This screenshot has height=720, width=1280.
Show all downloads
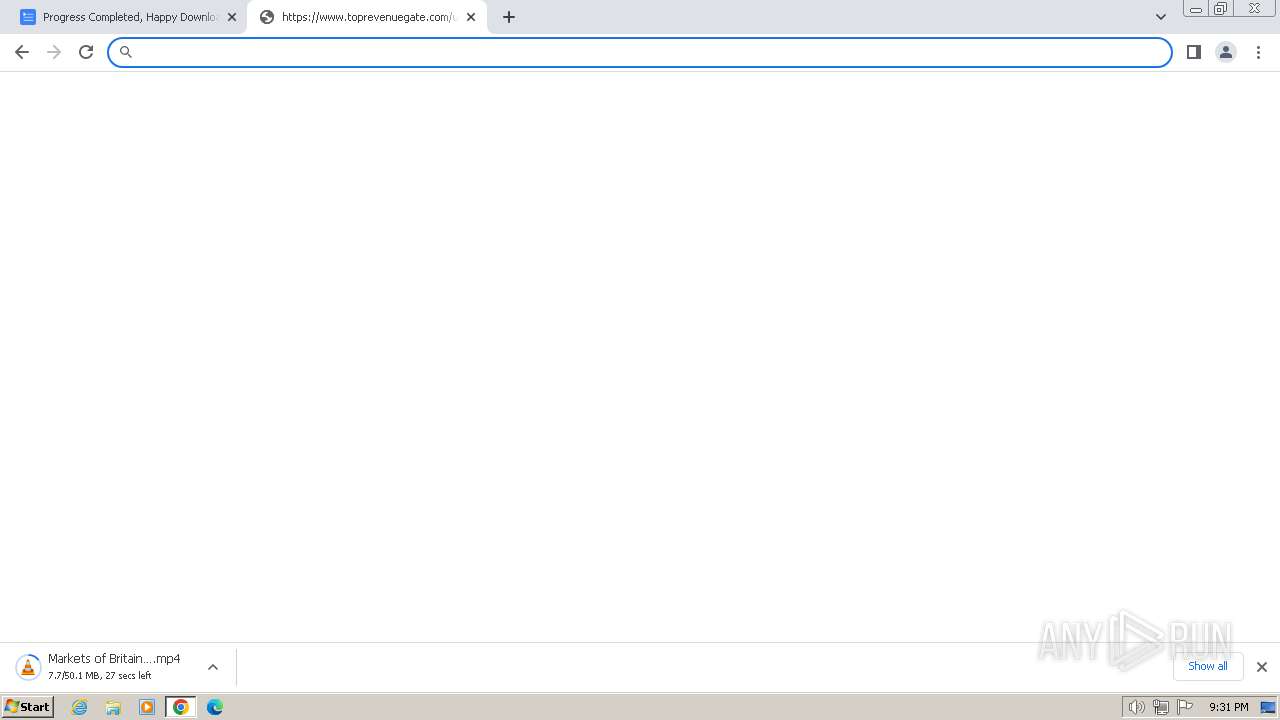pyautogui.click(x=1208, y=667)
